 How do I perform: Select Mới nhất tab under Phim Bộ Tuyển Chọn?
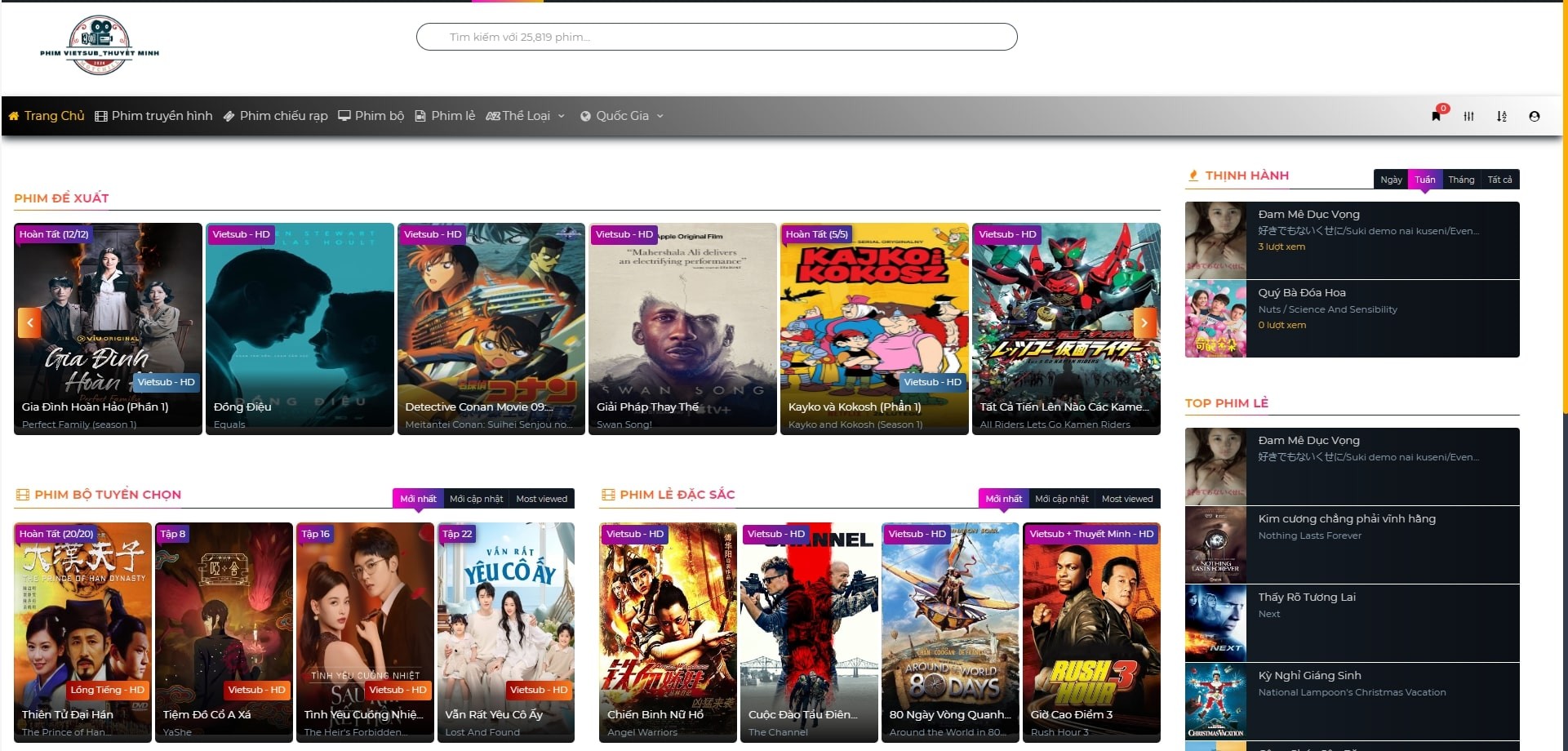(418, 499)
